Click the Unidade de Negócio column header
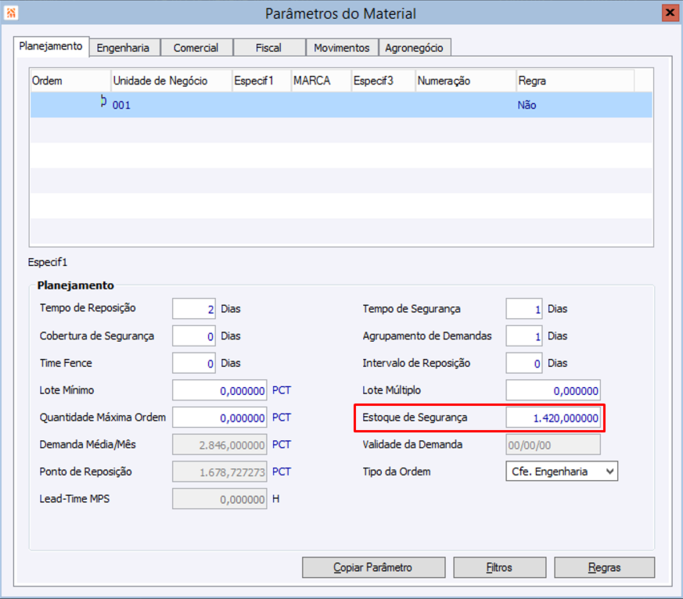Image resolution: width=683 pixels, height=599 pixels. click(x=171, y=81)
